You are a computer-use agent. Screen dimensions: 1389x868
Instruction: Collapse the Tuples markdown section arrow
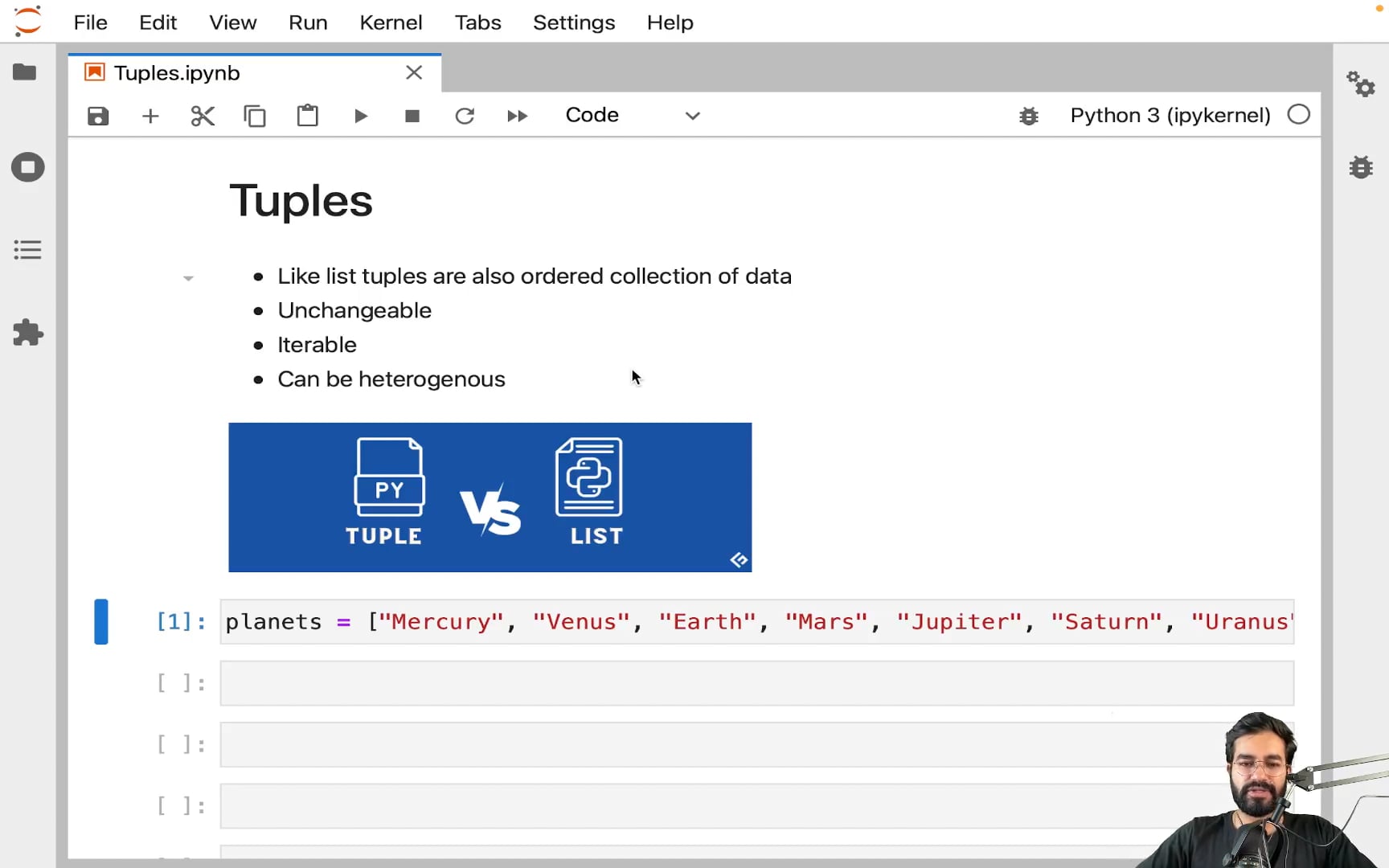pos(188,278)
